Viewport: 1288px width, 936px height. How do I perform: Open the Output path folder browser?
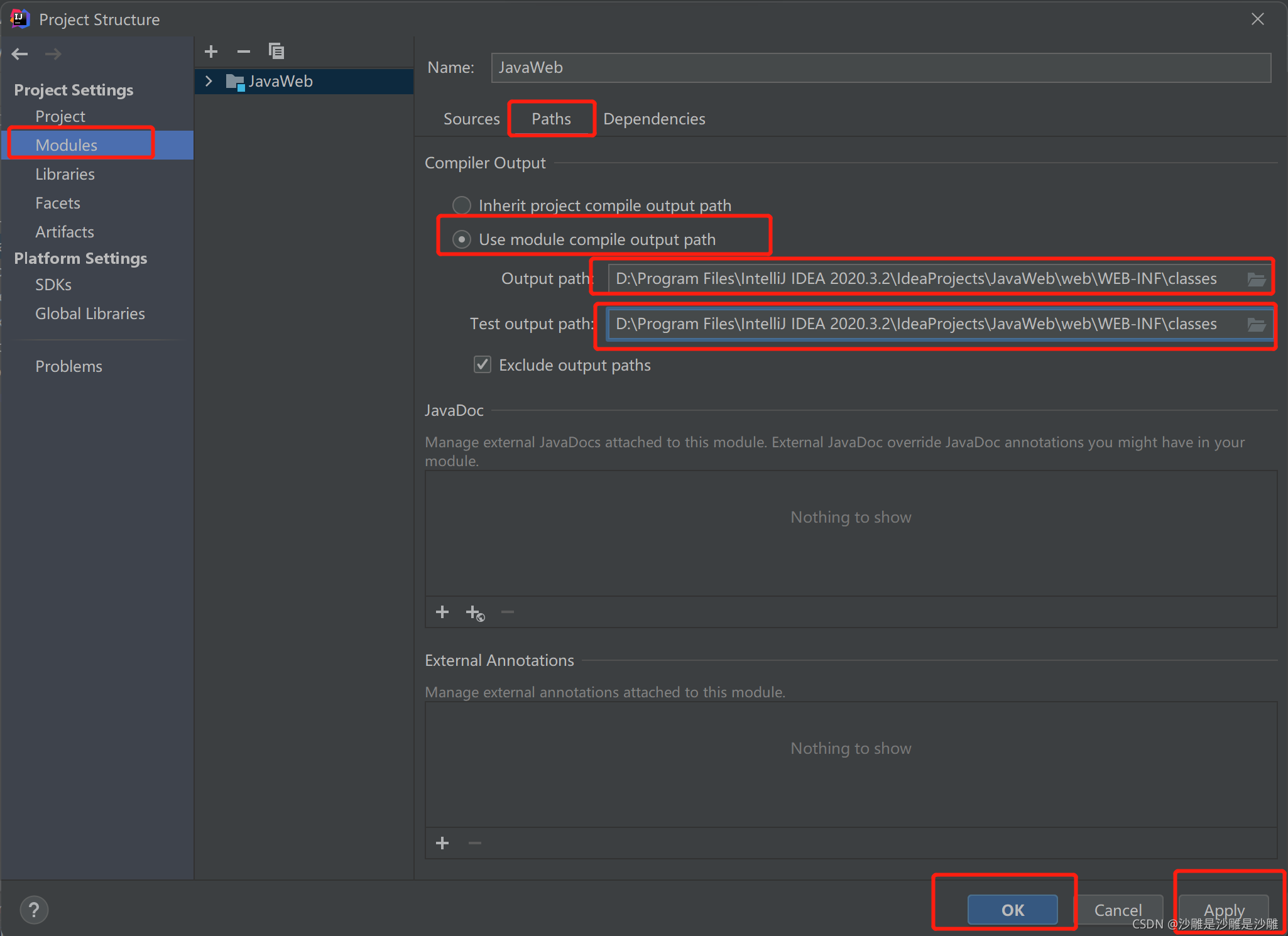(x=1256, y=279)
